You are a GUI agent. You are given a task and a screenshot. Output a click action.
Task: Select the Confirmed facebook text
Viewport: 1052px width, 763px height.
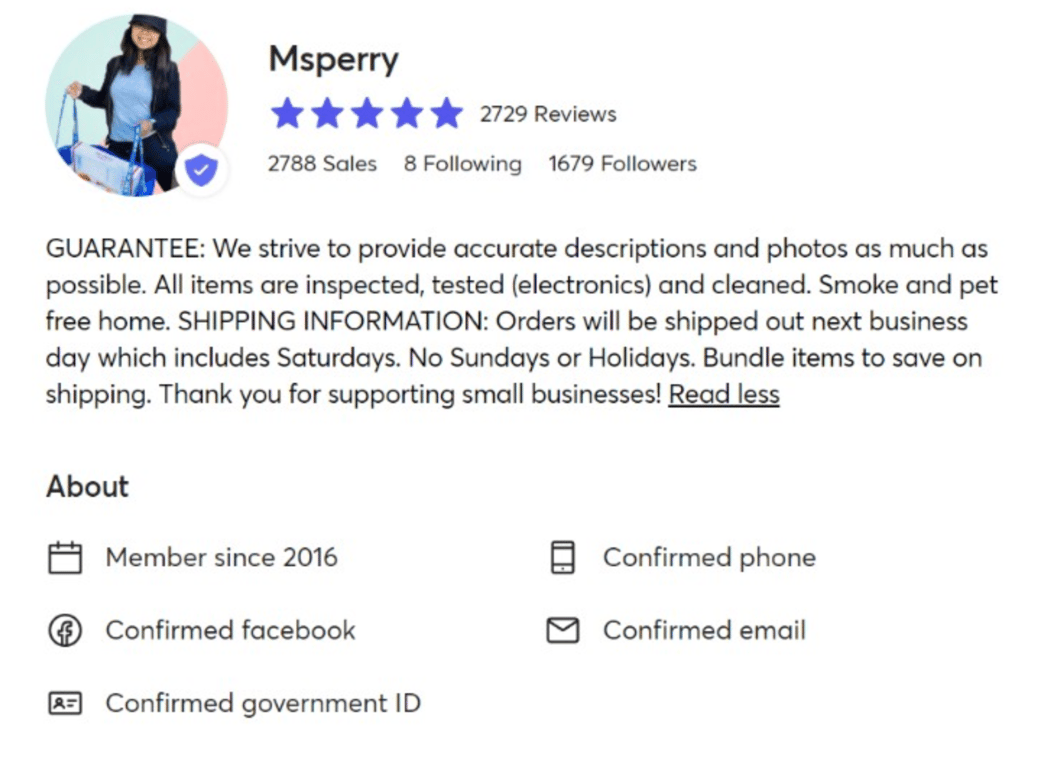229,630
